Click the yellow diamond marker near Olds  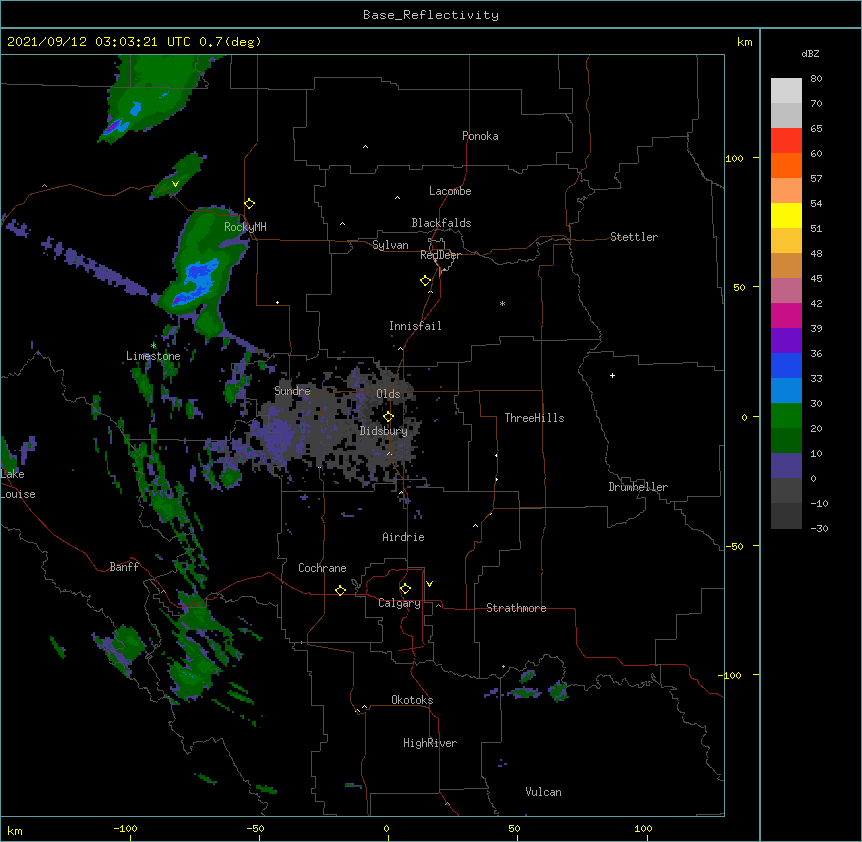[388, 417]
